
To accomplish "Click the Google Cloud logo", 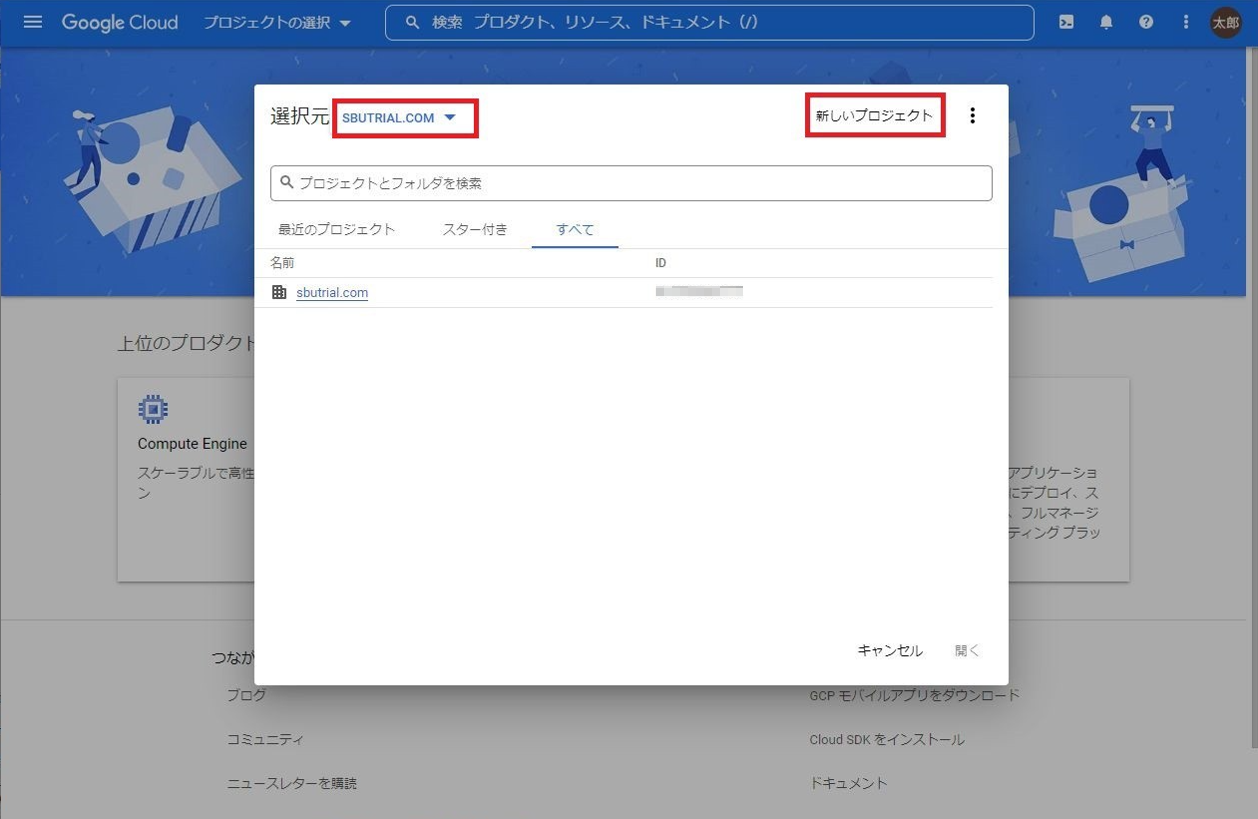I will click(x=120, y=22).
